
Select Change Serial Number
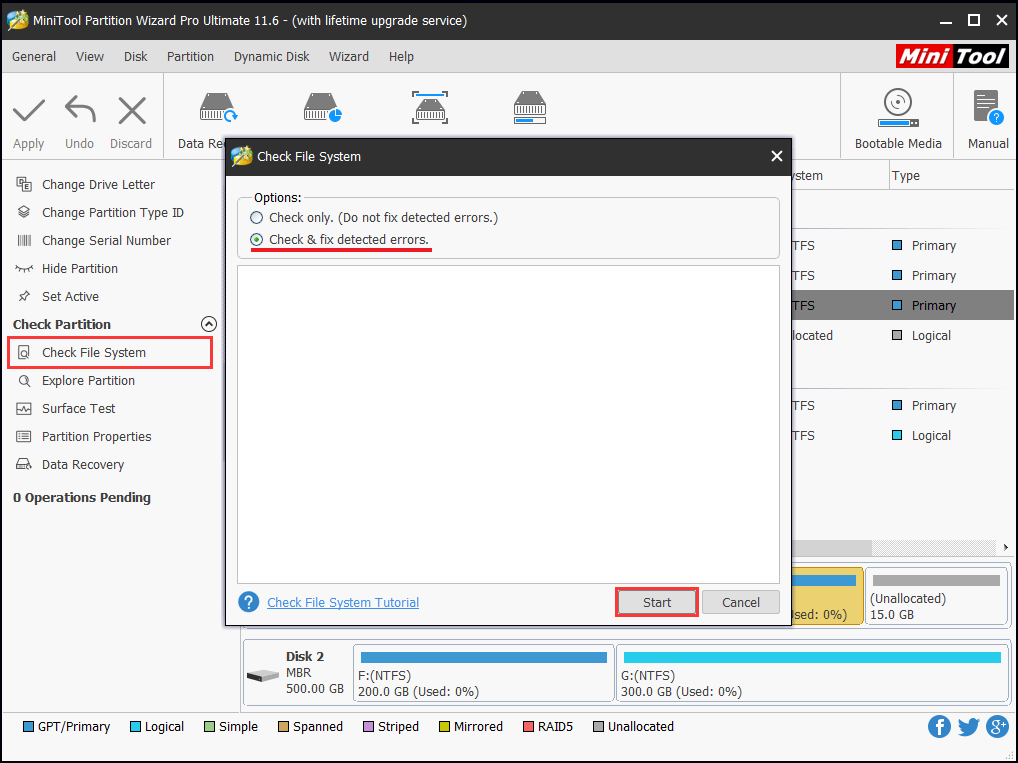[106, 240]
